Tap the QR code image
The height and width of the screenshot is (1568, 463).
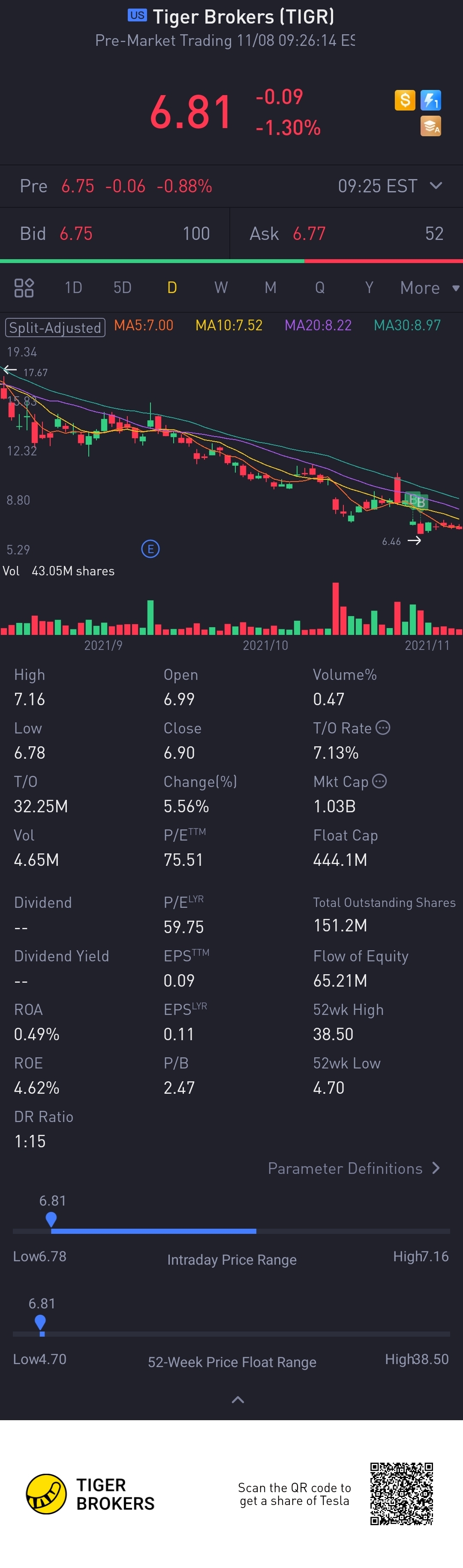tap(401, 1494)
